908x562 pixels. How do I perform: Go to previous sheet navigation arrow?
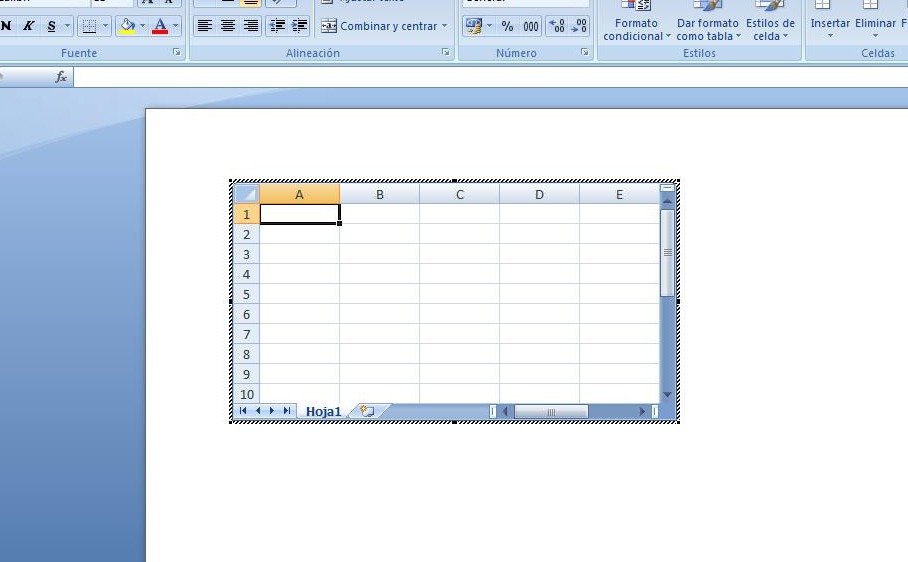pos(258,411)
